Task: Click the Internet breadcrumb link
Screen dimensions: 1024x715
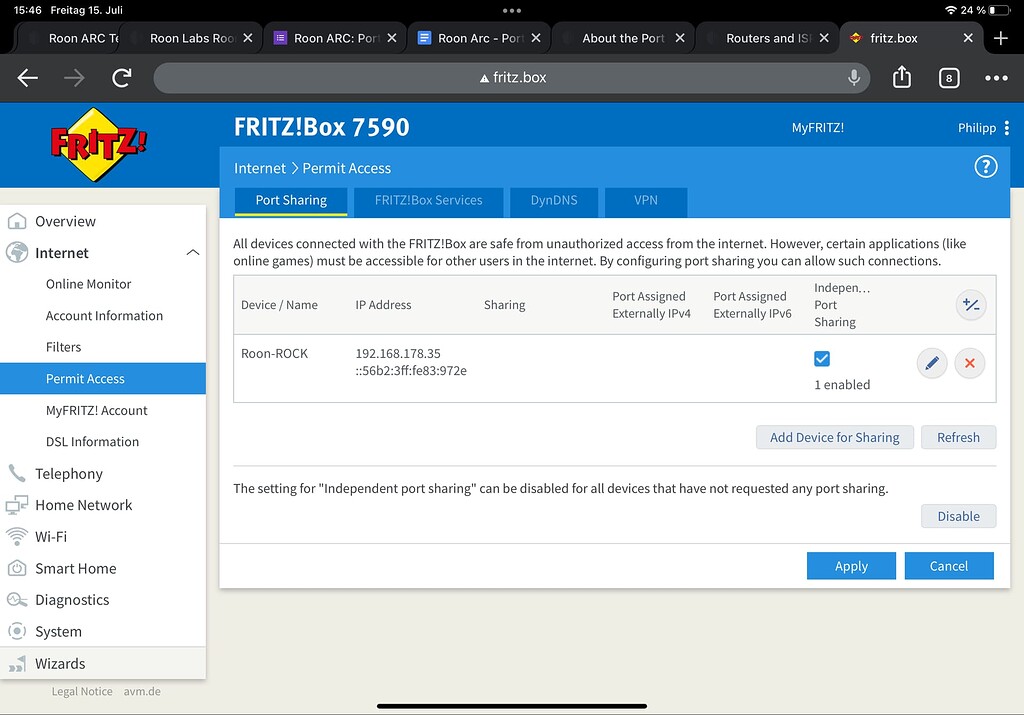Action: pyautogui.click(x=260, y=168)
